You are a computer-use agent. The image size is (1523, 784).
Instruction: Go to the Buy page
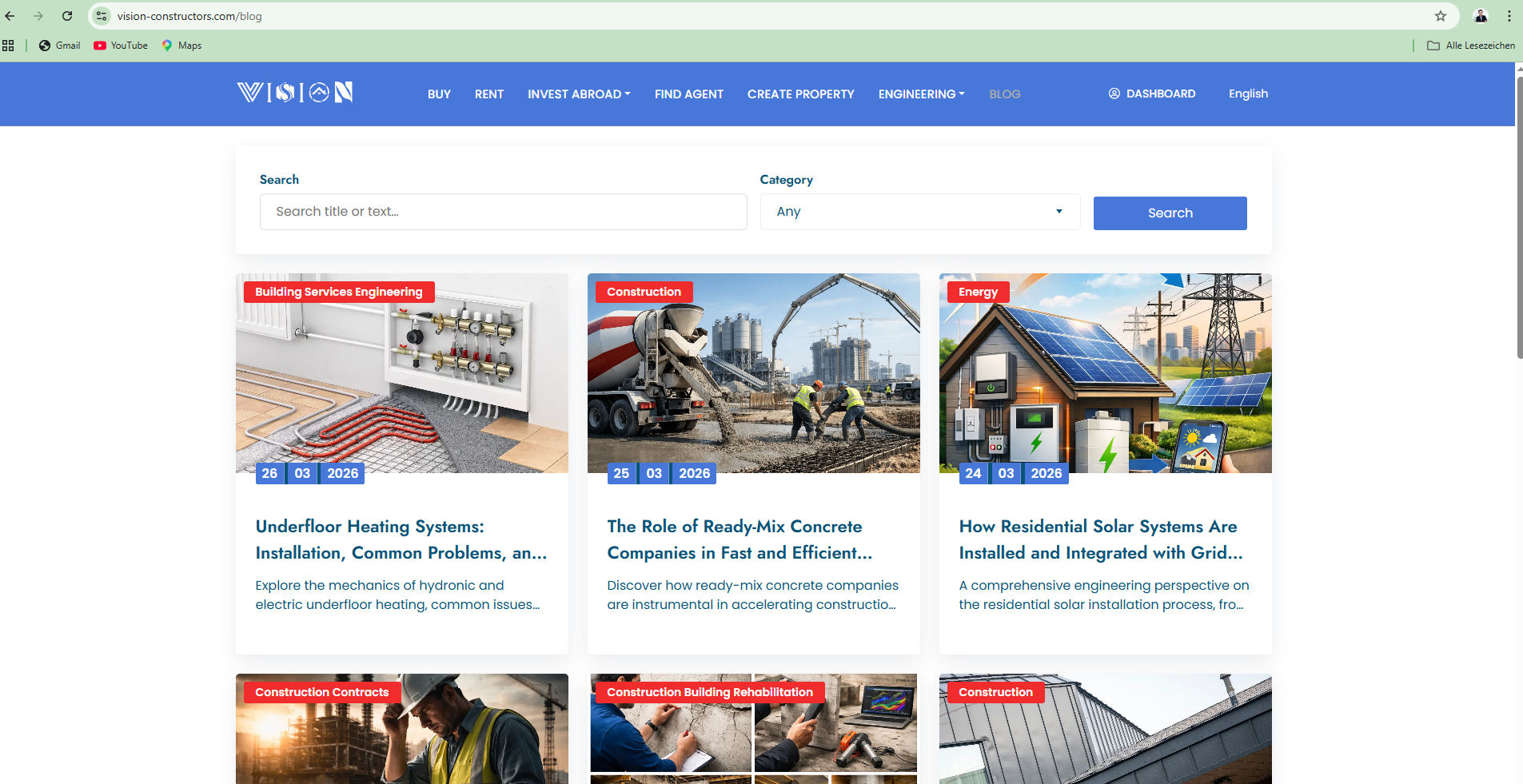(439, 94)
